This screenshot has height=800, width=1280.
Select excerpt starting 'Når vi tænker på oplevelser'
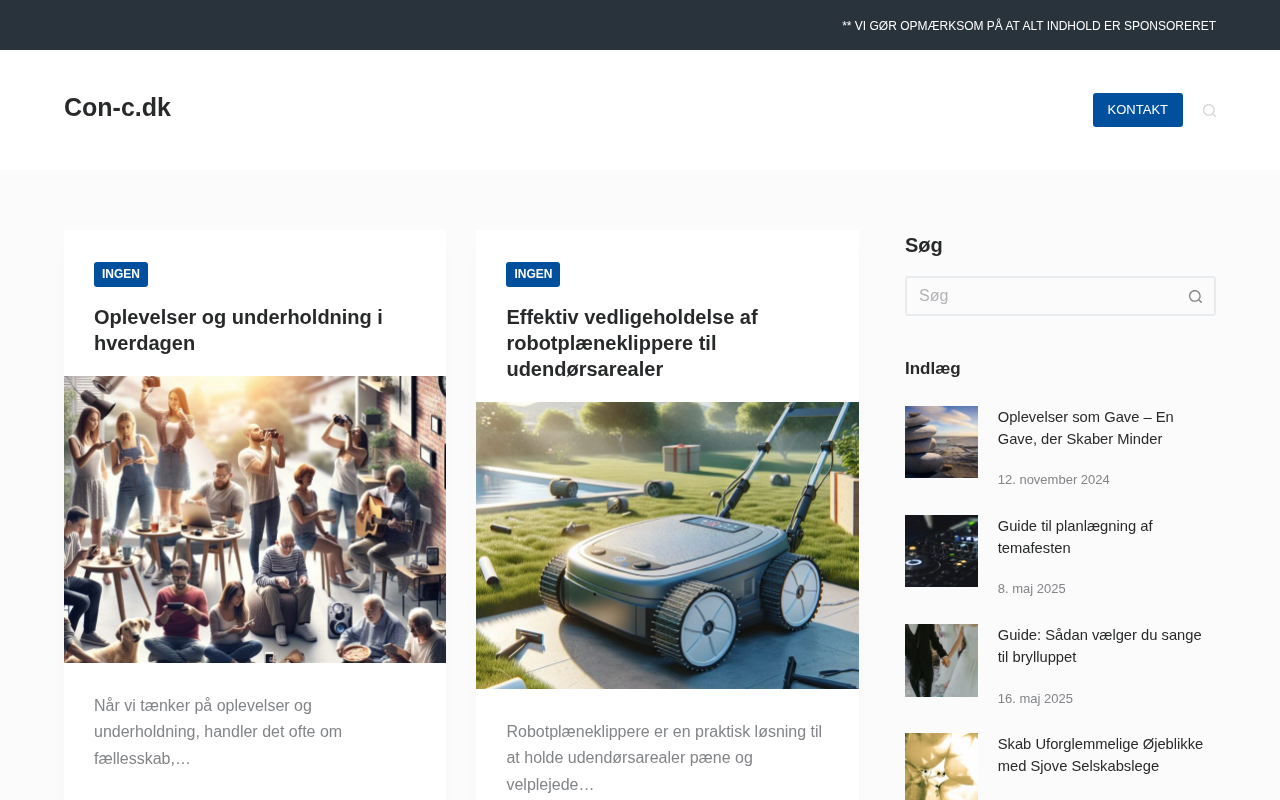pos(218,732)
